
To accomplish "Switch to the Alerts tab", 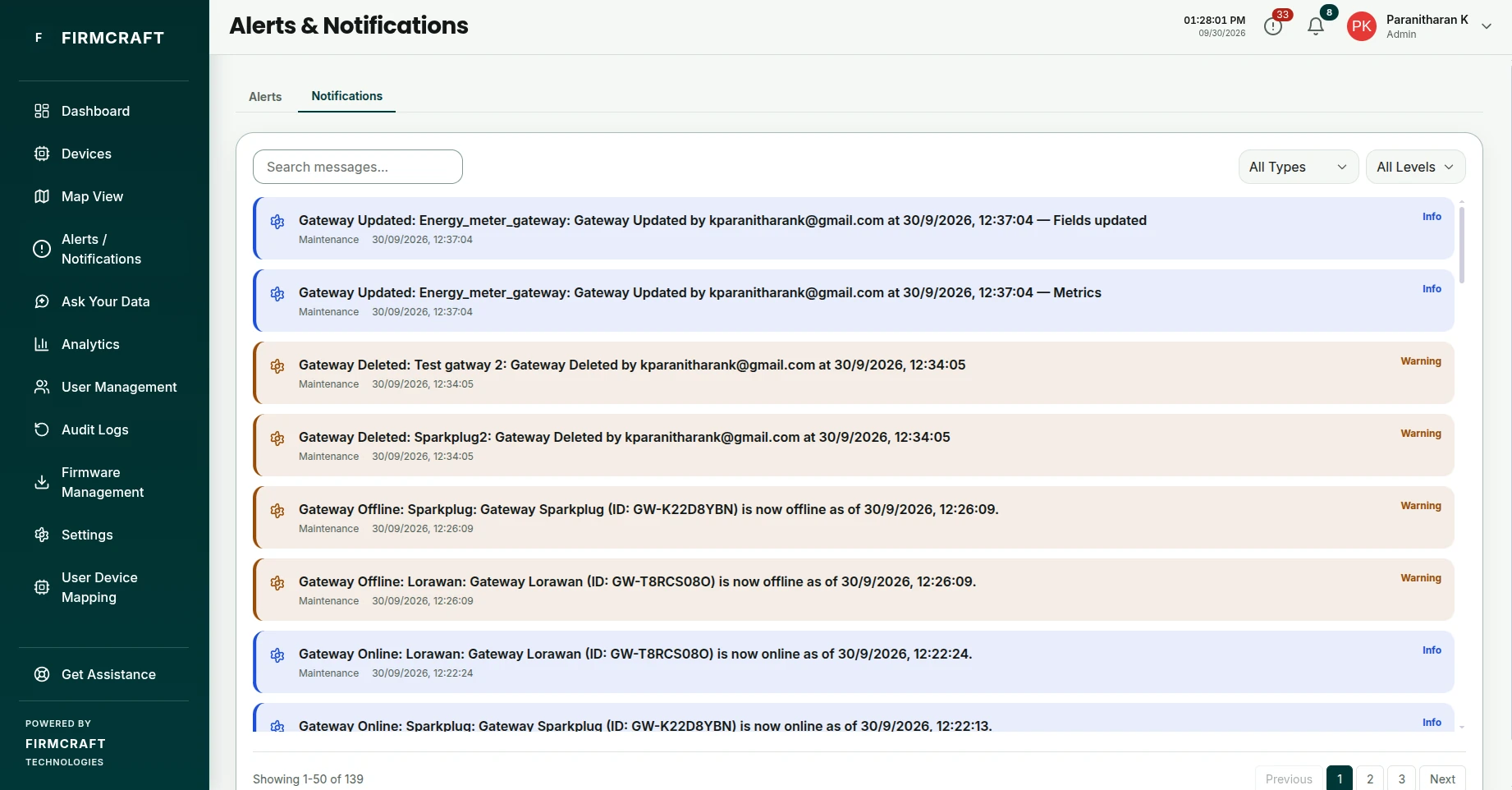I will (x=265, y=97).
